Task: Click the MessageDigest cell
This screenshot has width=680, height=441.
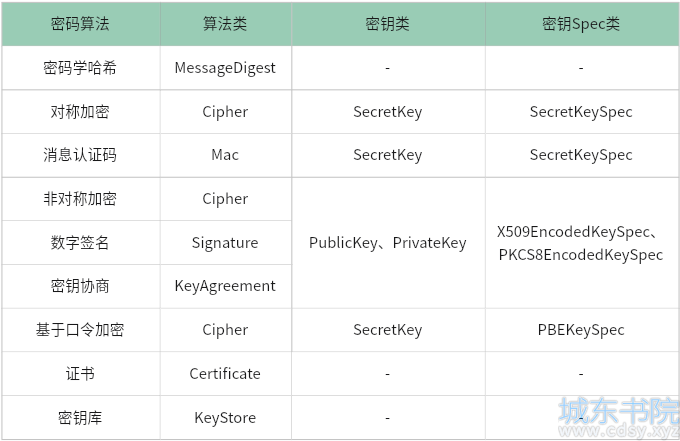Action: 225,68
